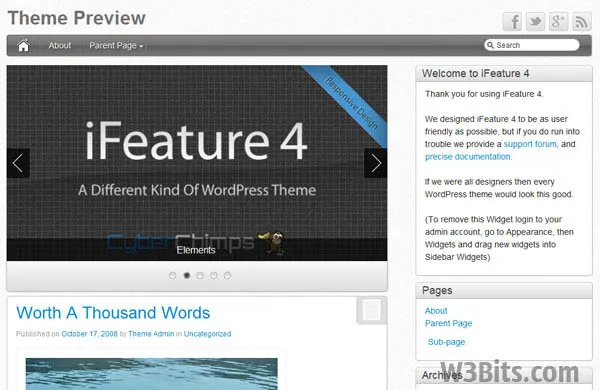Show previous slide with left arrow
The height and width of the screenshot is (390, 600).
18,163
